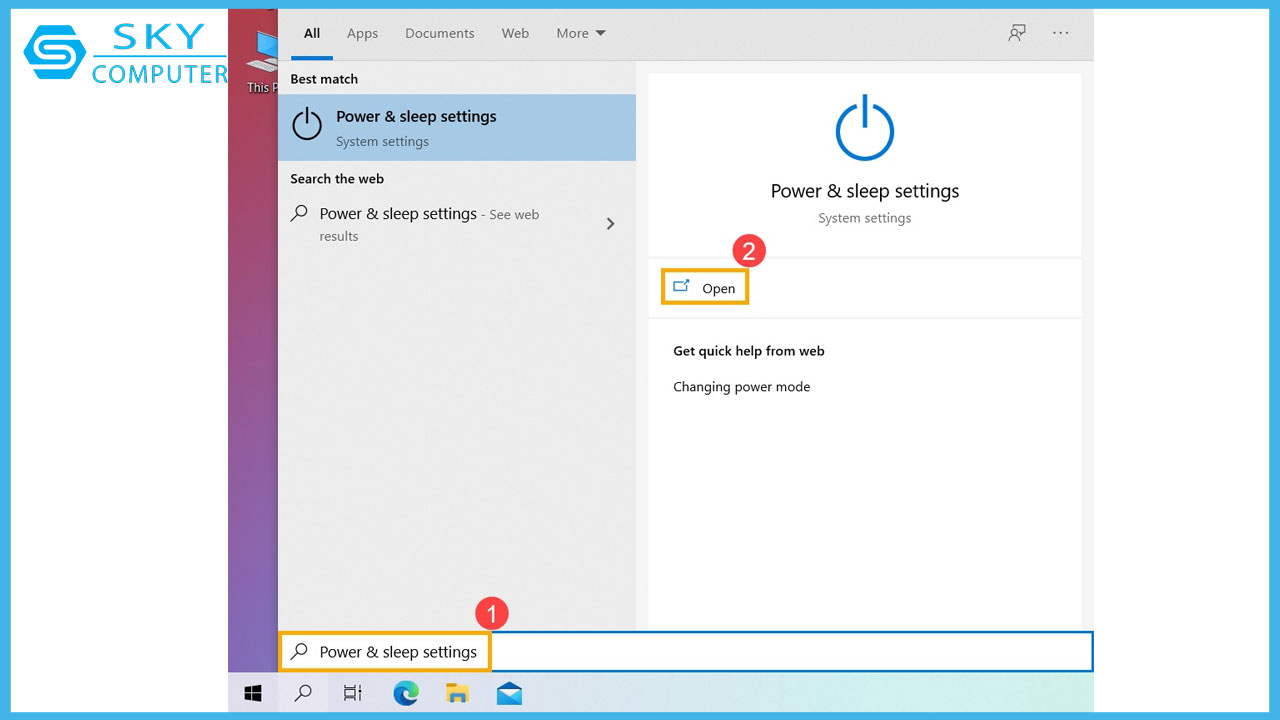Expand web result arrow for Power & sleep
The image size is (1280, 720).
pyautogui.click(x=610, y=224)
